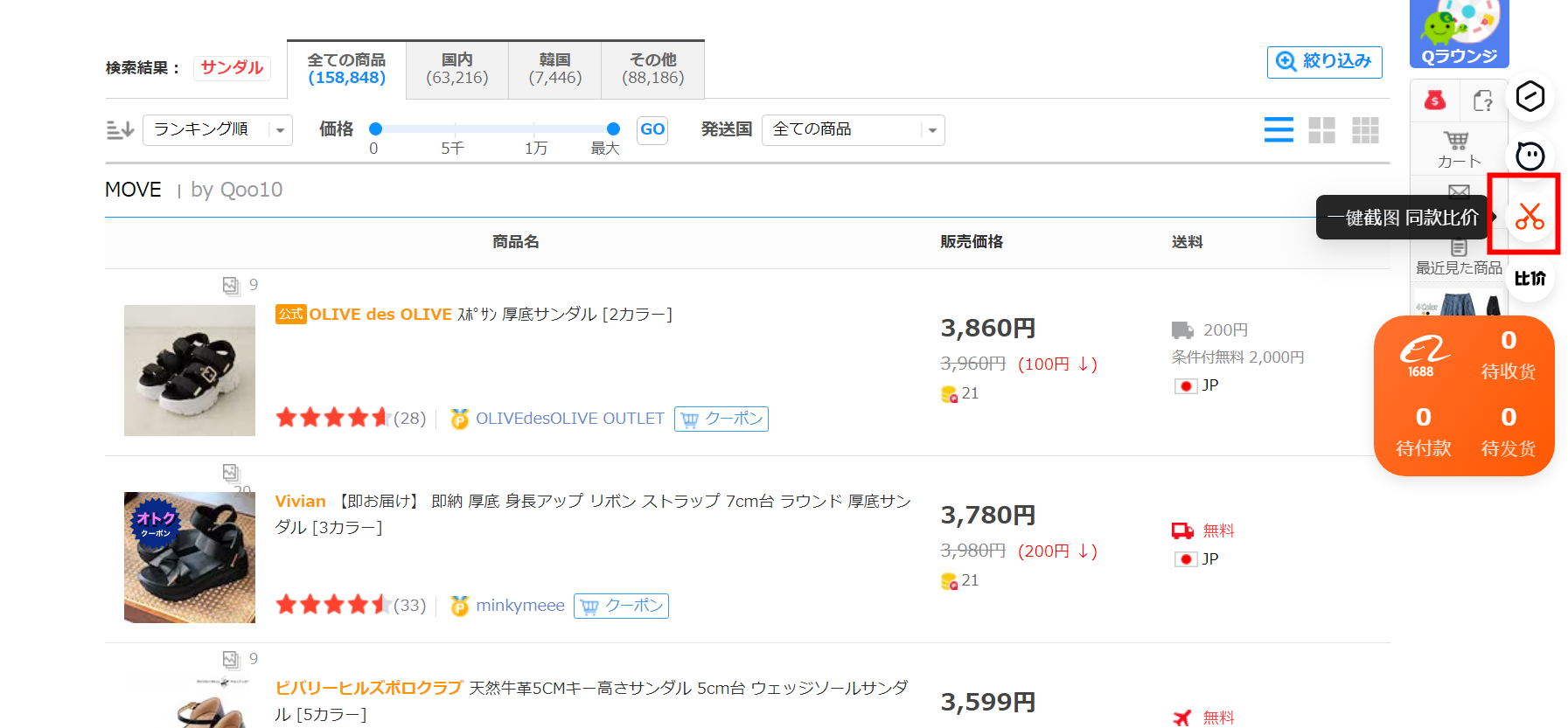
Task: Click the price slider's maximum handle
Action: 613,128
